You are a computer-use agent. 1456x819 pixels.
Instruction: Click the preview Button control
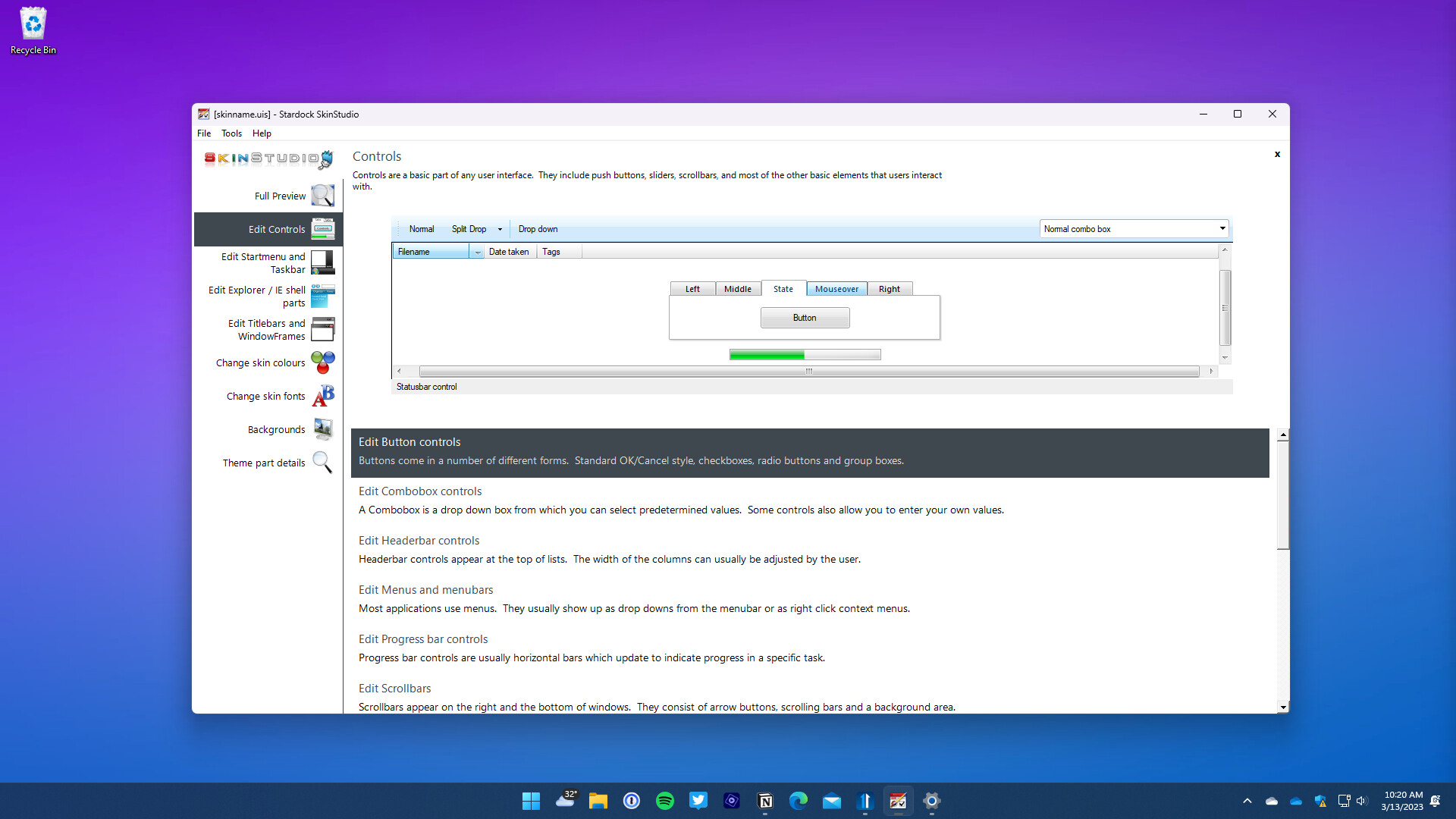805,317
